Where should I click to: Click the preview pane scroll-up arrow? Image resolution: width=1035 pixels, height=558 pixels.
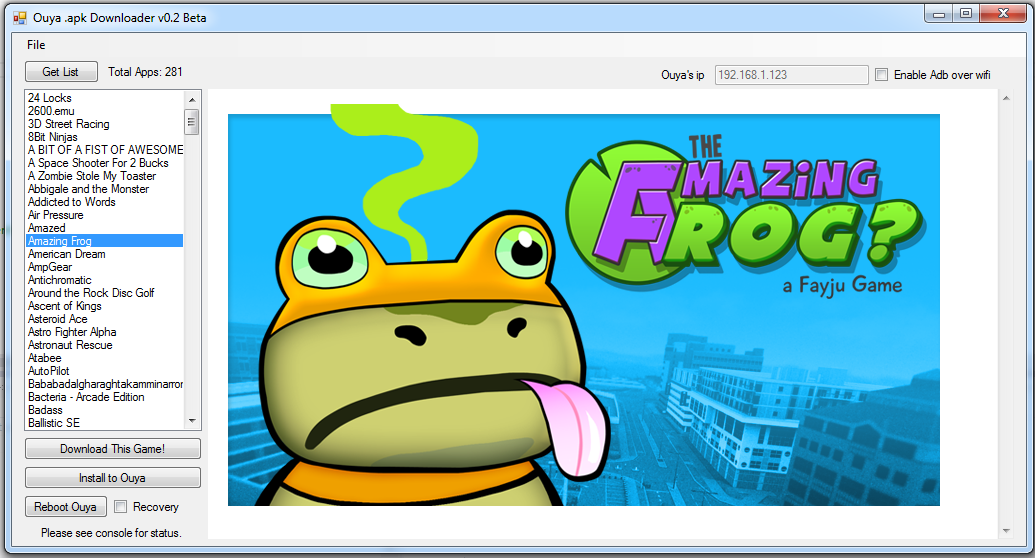pos(1006,98)
